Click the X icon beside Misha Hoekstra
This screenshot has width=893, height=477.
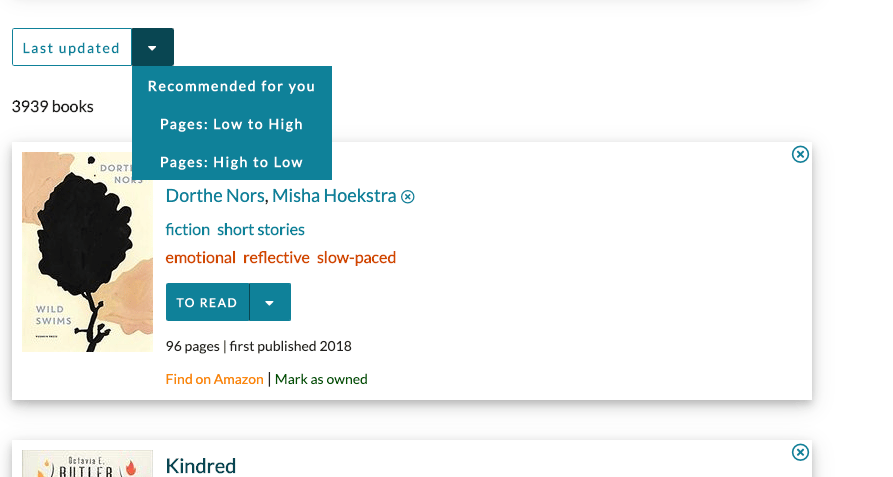pos(408,197)
